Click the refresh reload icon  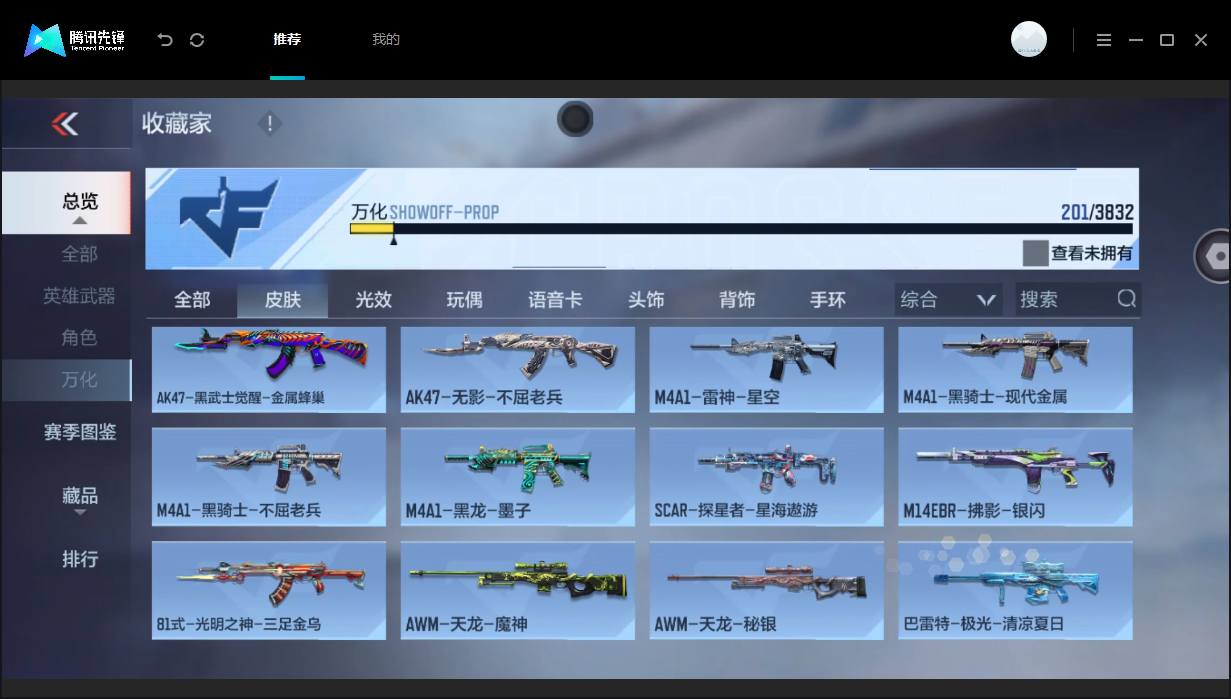pyautogui.click(x=197, y=40)
